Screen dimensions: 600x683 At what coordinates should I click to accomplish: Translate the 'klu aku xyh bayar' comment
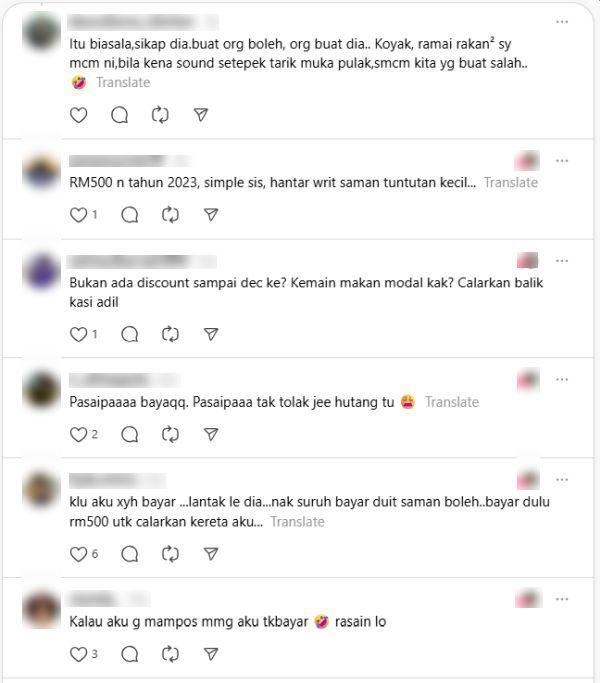click(298, 521)
